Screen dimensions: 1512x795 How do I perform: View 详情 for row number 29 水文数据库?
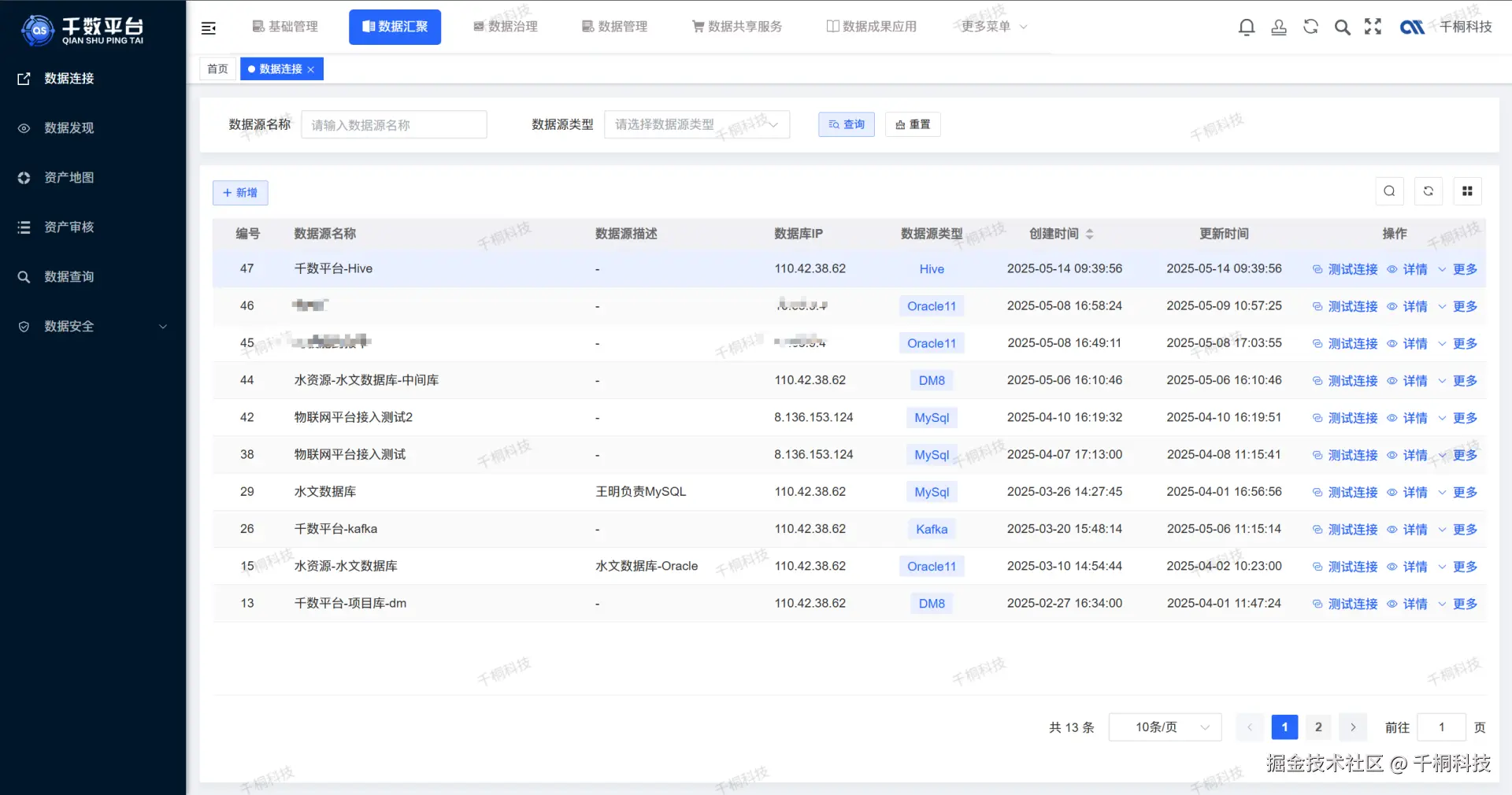point(1407,492)
